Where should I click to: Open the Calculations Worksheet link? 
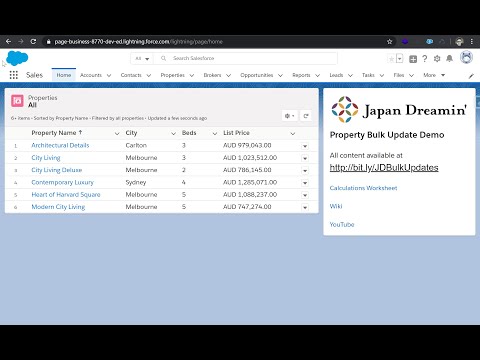[x=363, y=188]
